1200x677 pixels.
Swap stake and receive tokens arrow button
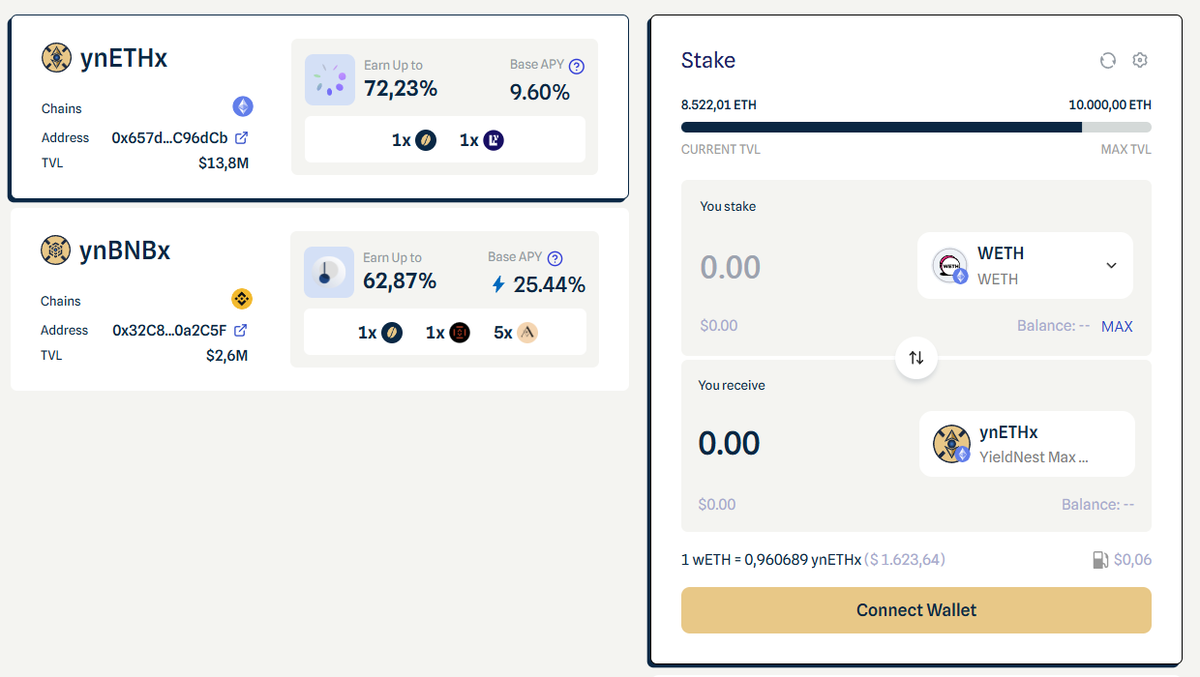tap(916, 357)
